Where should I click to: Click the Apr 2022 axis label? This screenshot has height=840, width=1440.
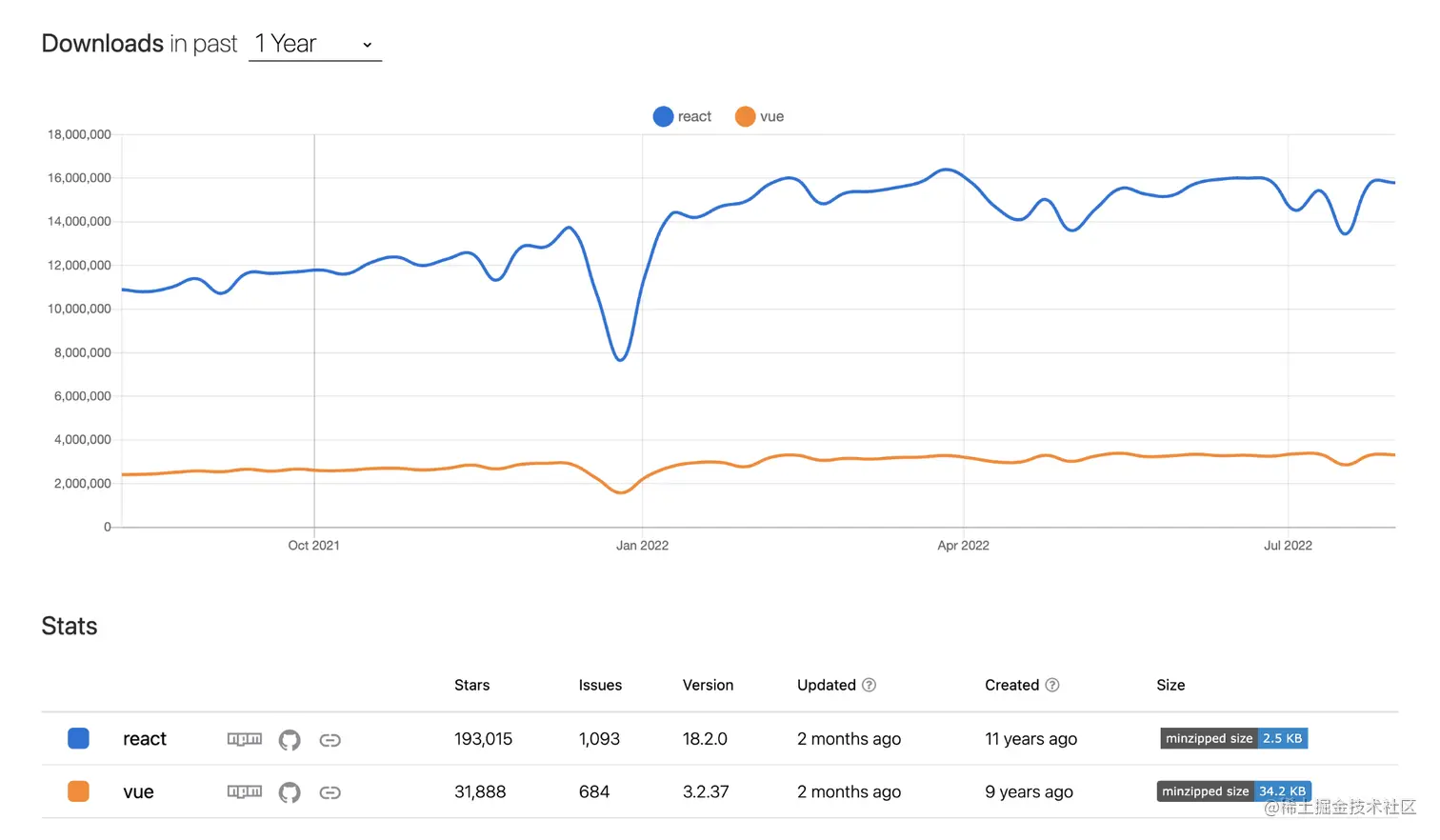tap(963, 546)
